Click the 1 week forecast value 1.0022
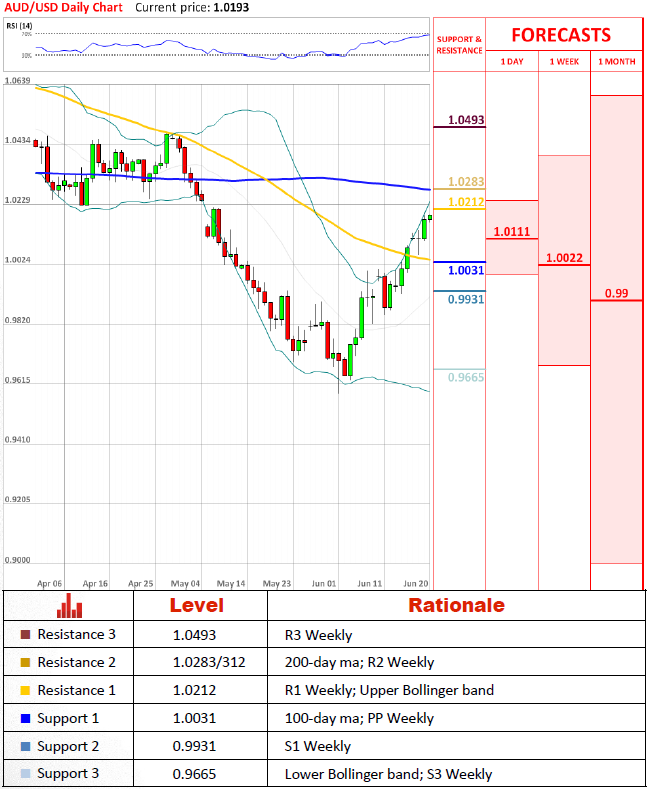 click(564, 258)
